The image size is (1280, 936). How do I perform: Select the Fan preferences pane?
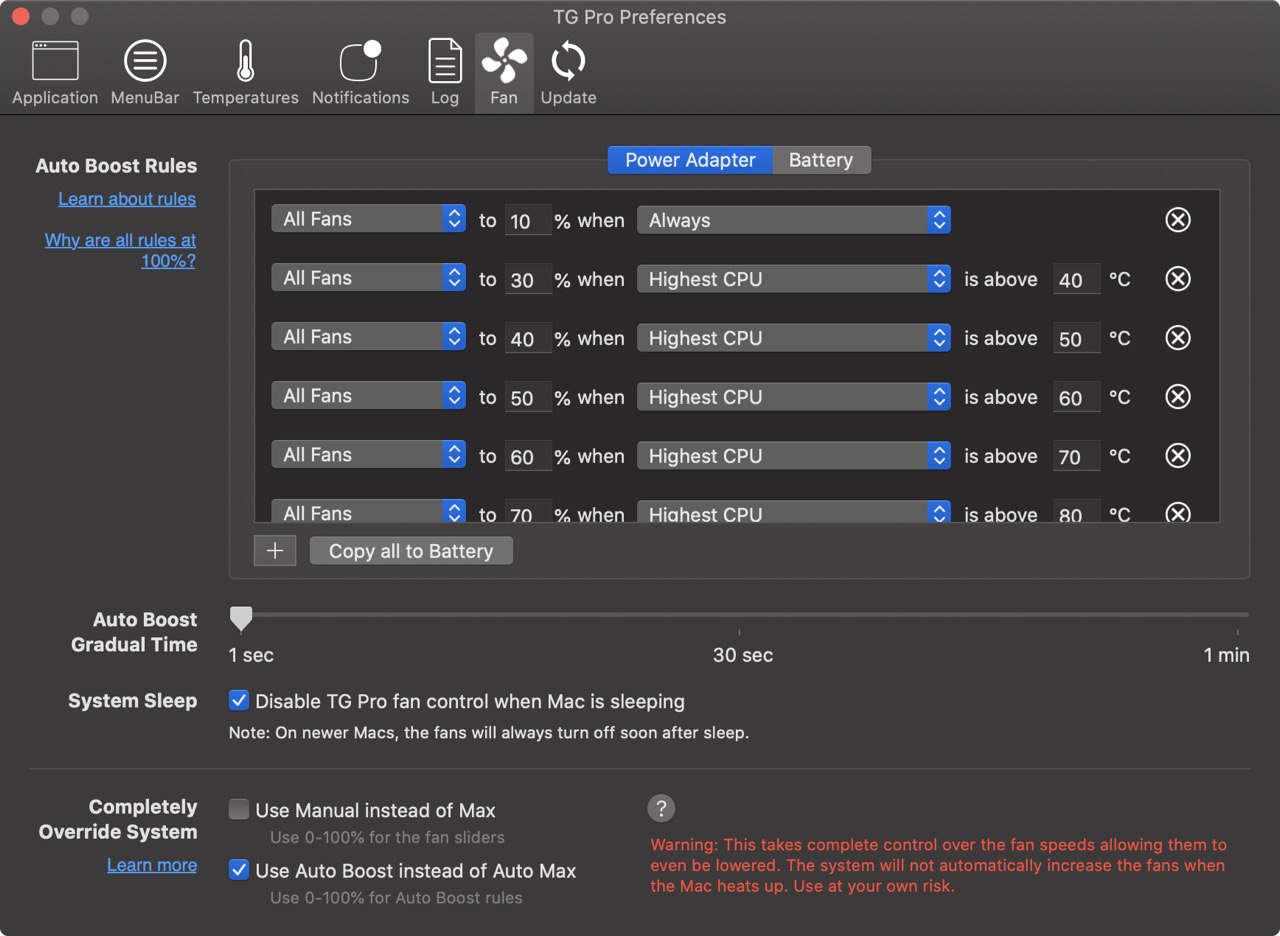(x=504, y=72)
